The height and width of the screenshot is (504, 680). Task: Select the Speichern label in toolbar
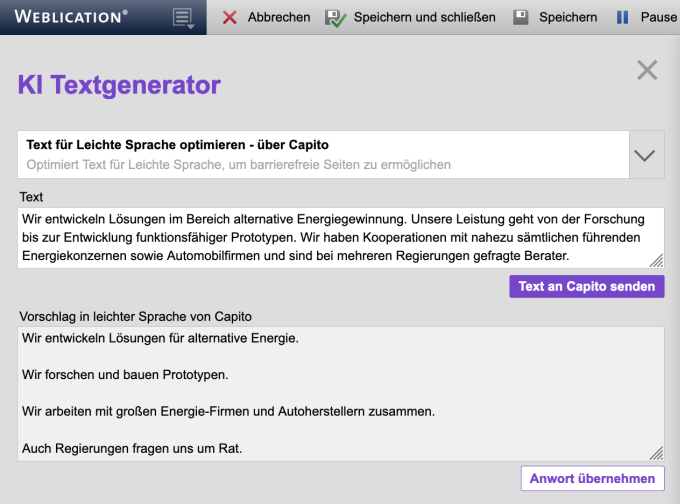pyautogui.click(x=568, y=17)
